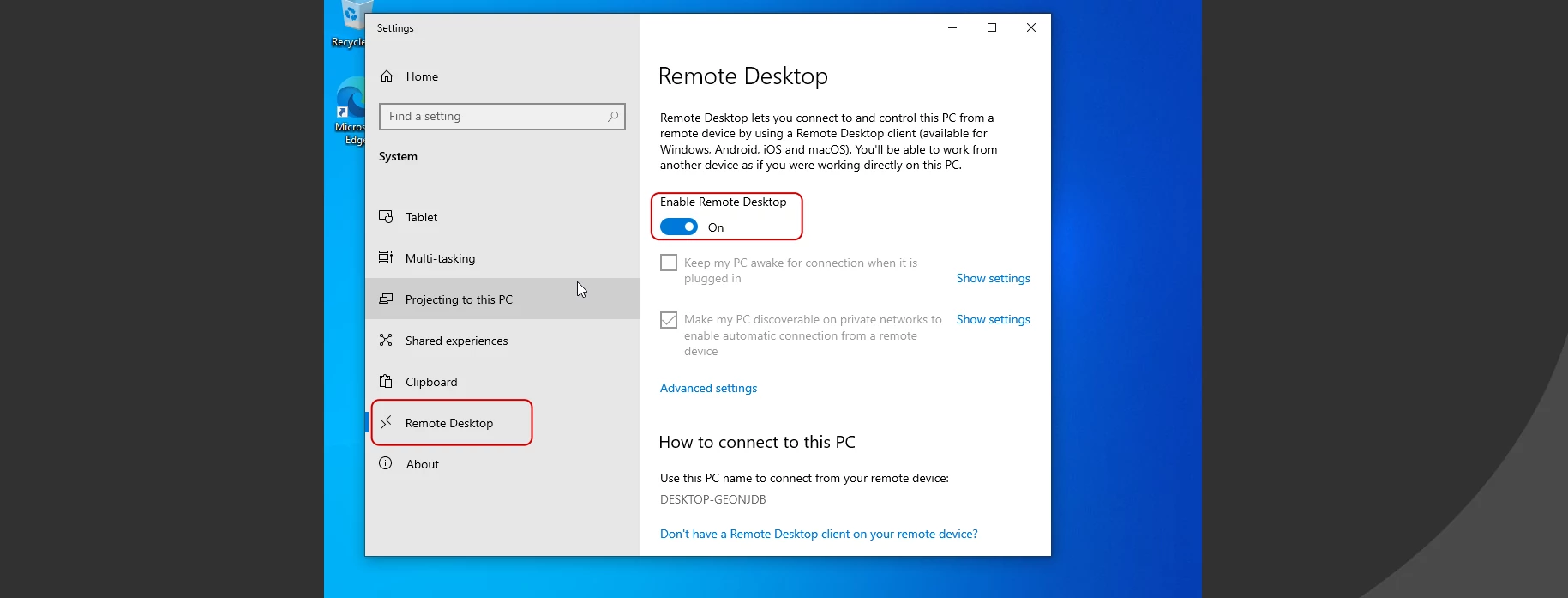Close the Settings window
The height and width of the screenshot is (598, 1568).
[1031, 27]
